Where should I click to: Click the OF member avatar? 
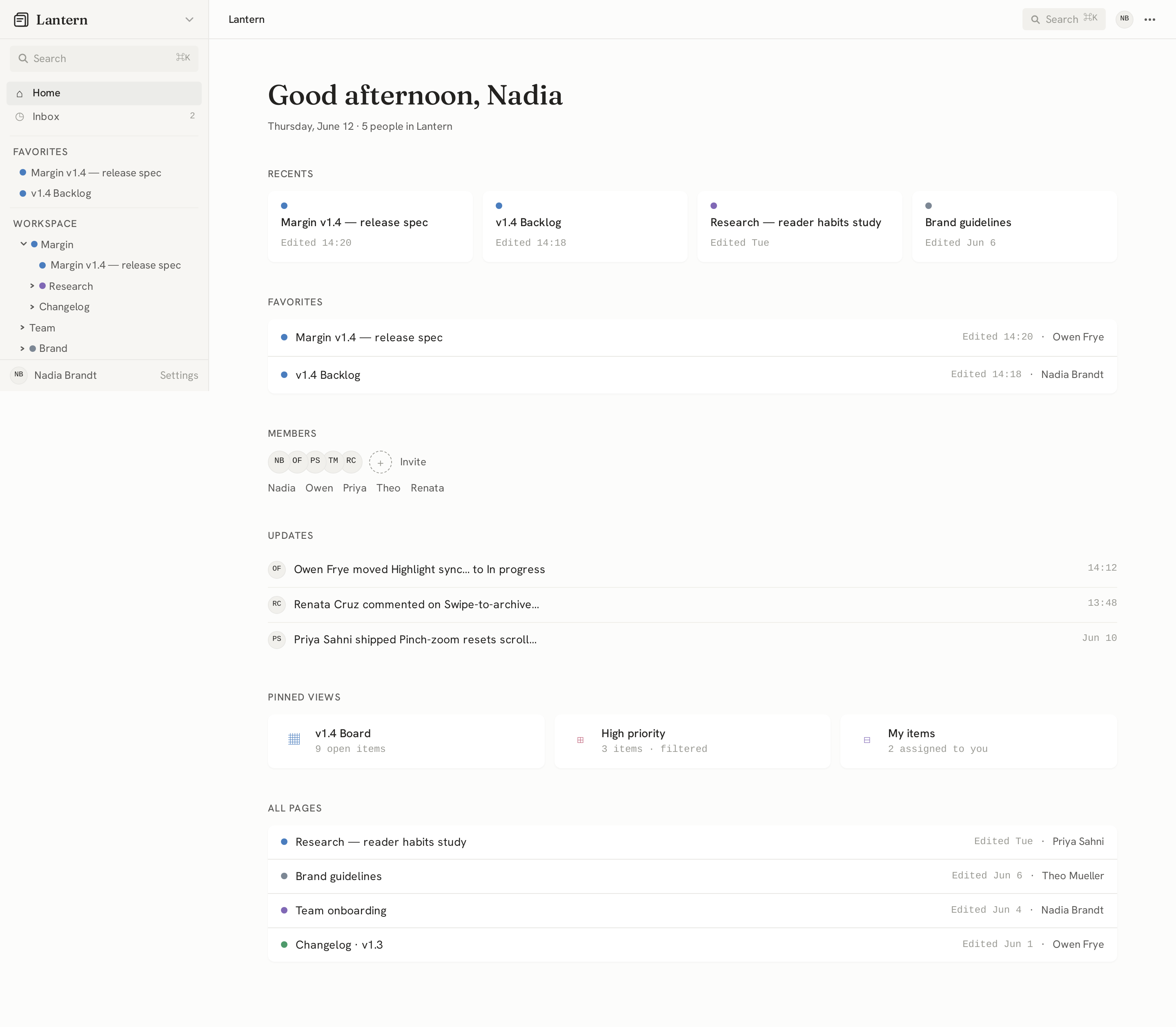(x=297, y=461)
